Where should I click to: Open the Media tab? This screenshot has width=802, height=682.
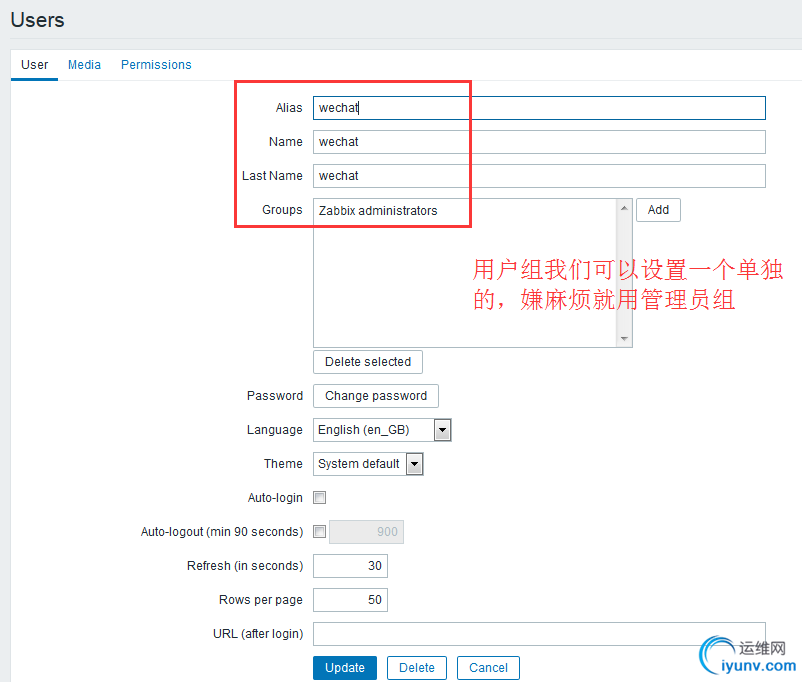click(84, 65)
